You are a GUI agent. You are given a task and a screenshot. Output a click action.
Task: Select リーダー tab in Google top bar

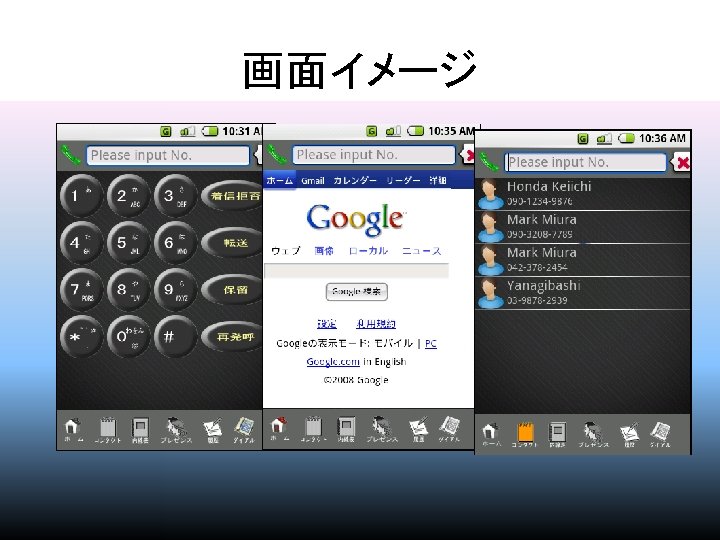403,180
